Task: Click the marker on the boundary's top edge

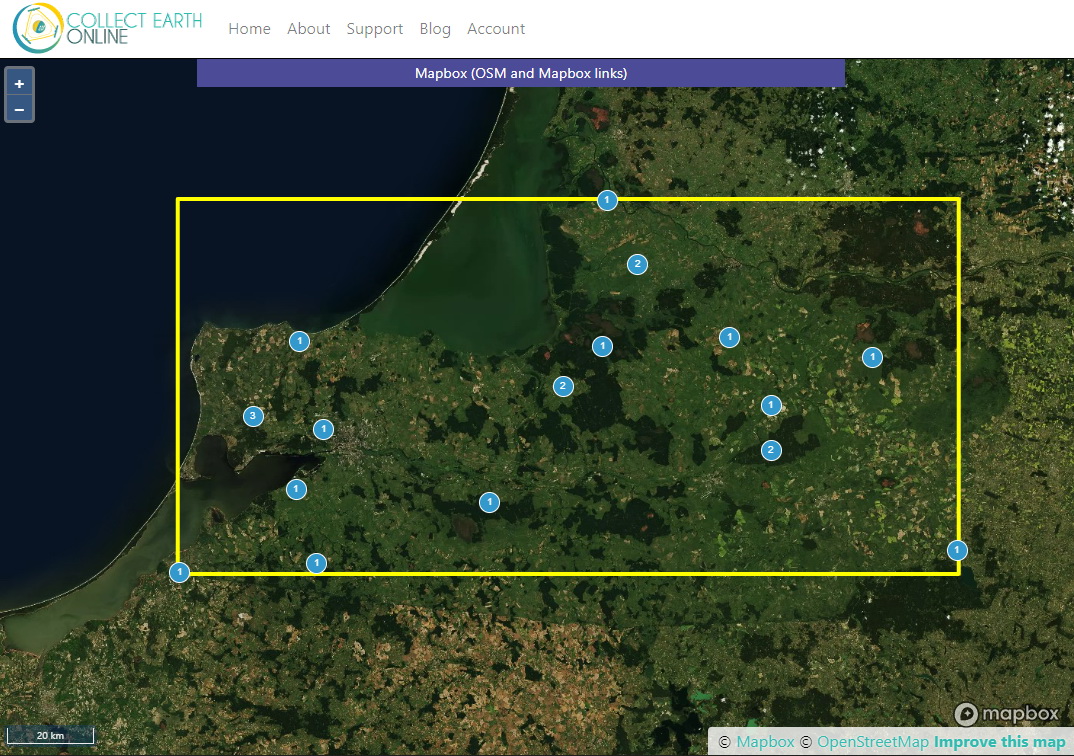Action: (x=607, y=200)
